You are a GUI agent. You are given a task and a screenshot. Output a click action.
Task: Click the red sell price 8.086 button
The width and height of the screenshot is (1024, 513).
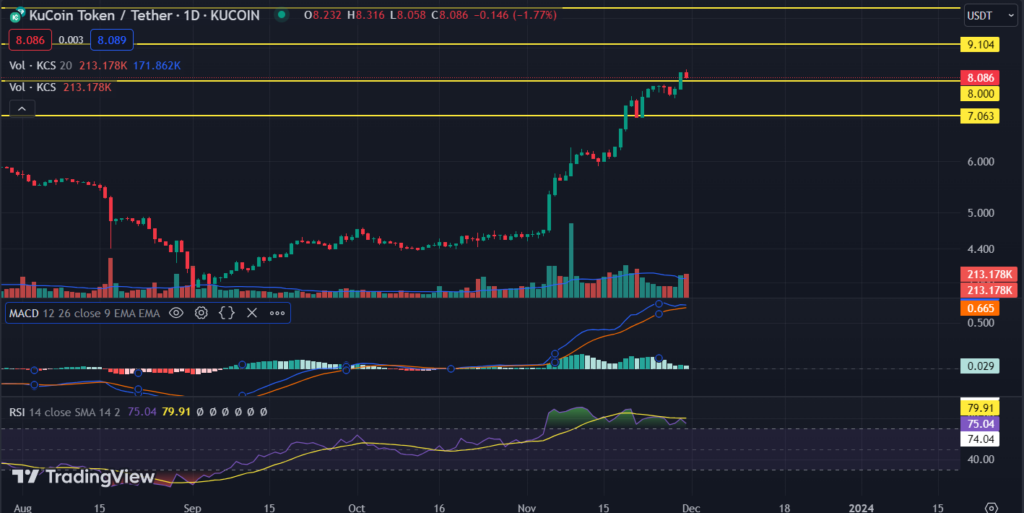click(x=30, y=40)
